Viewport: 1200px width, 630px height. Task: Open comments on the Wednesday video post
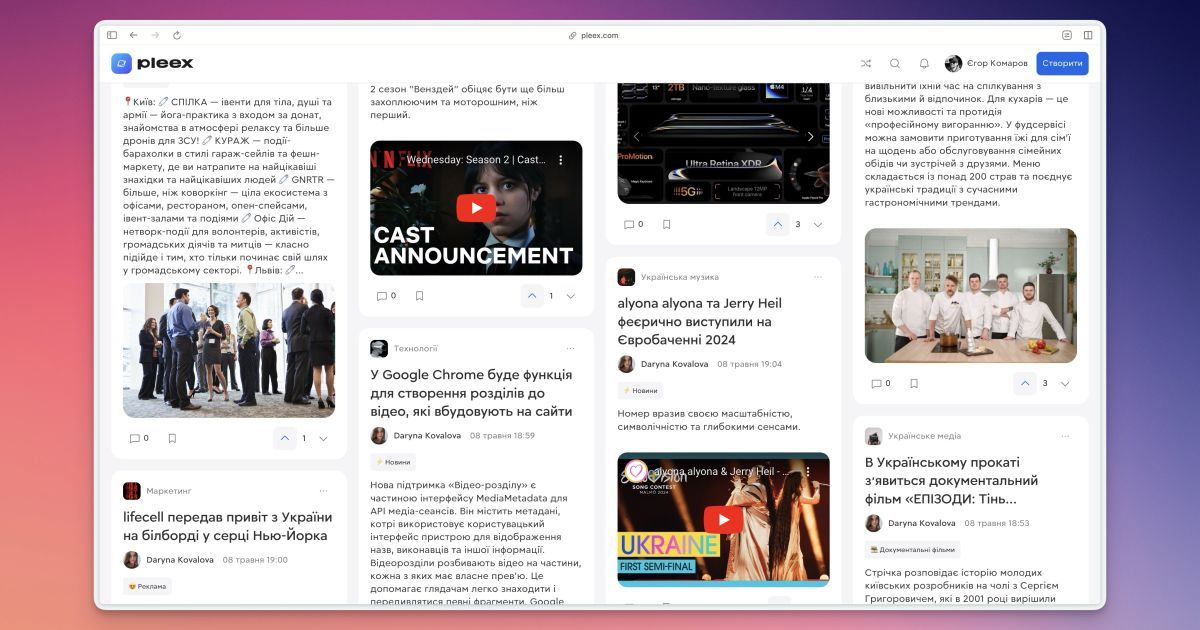click(386, 296)
